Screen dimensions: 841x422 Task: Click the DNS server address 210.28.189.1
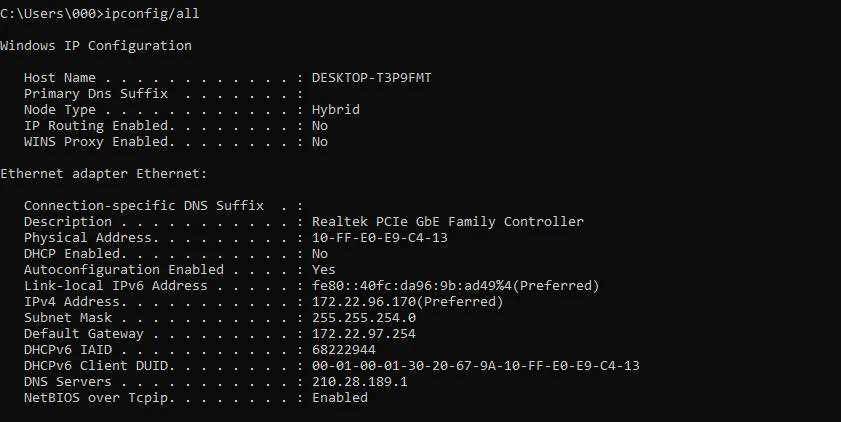click(x=359, y=382)
